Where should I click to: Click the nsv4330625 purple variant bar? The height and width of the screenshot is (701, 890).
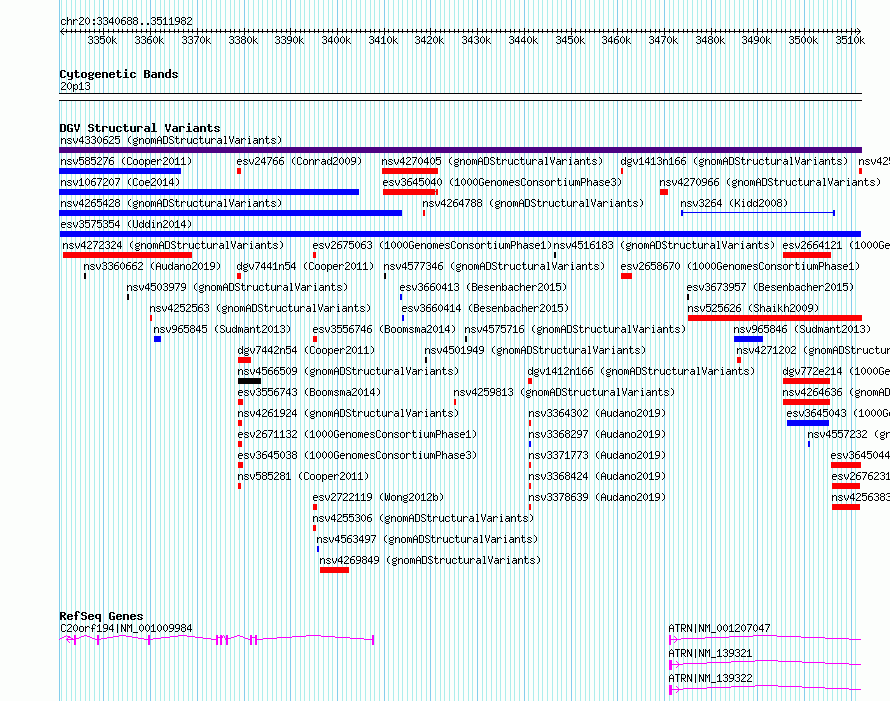[x=460, y=150]
